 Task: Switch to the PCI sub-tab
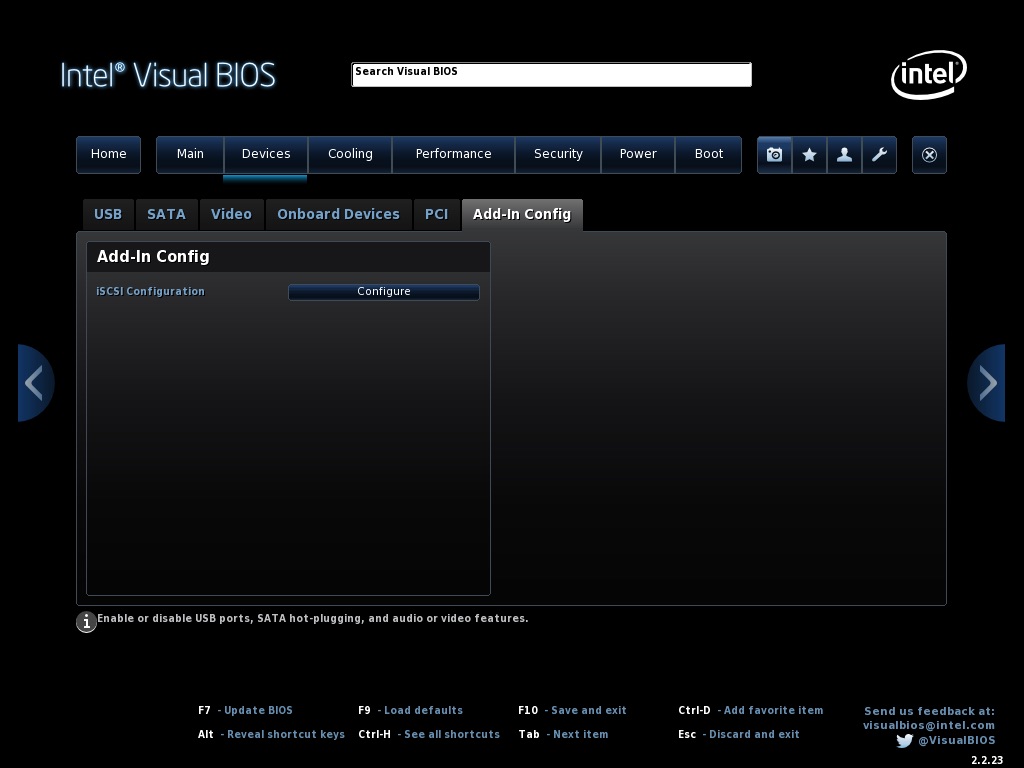tap(436, 215)
